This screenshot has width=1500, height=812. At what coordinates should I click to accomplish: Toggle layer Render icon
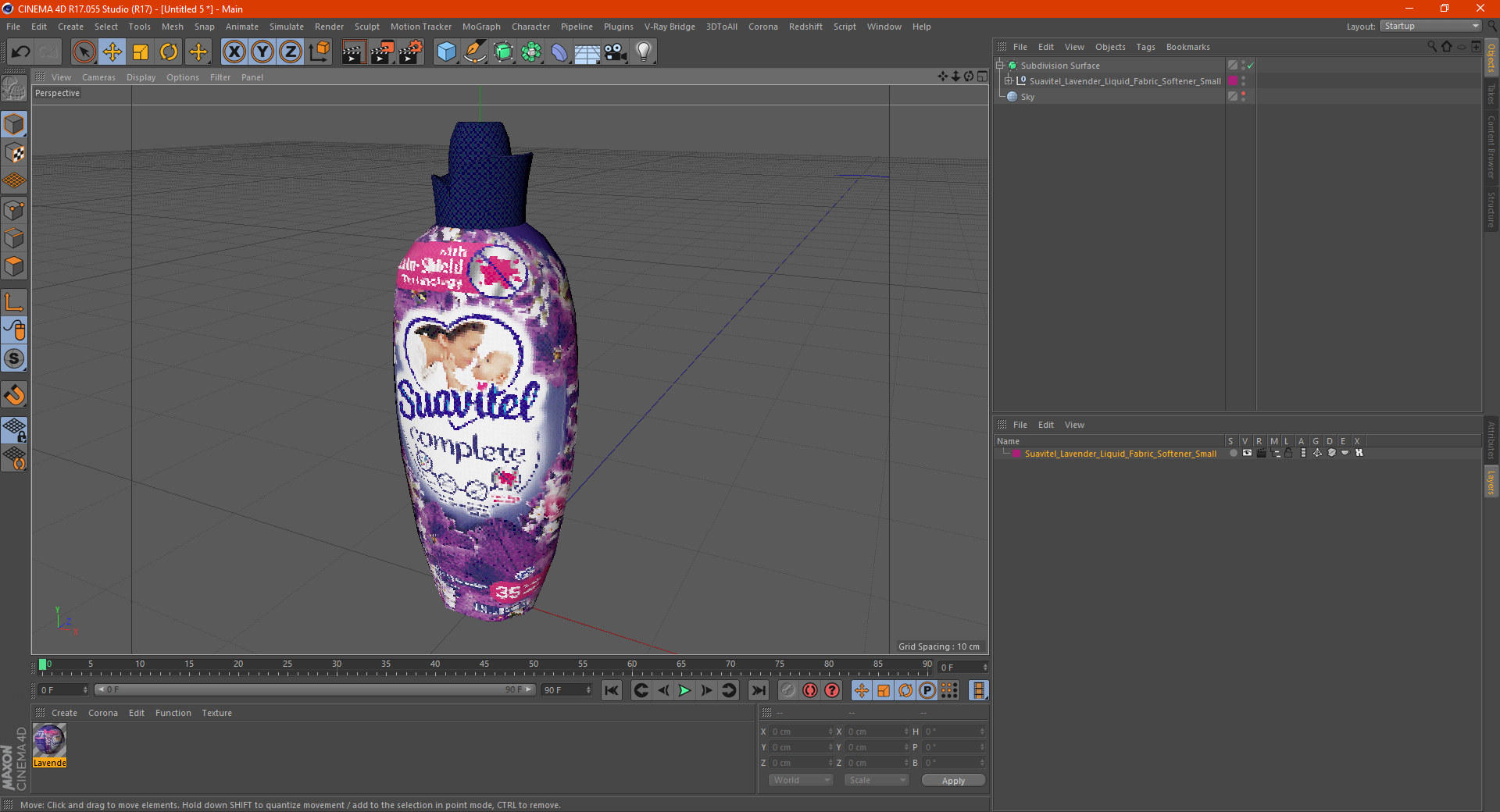click(1261, 453)
